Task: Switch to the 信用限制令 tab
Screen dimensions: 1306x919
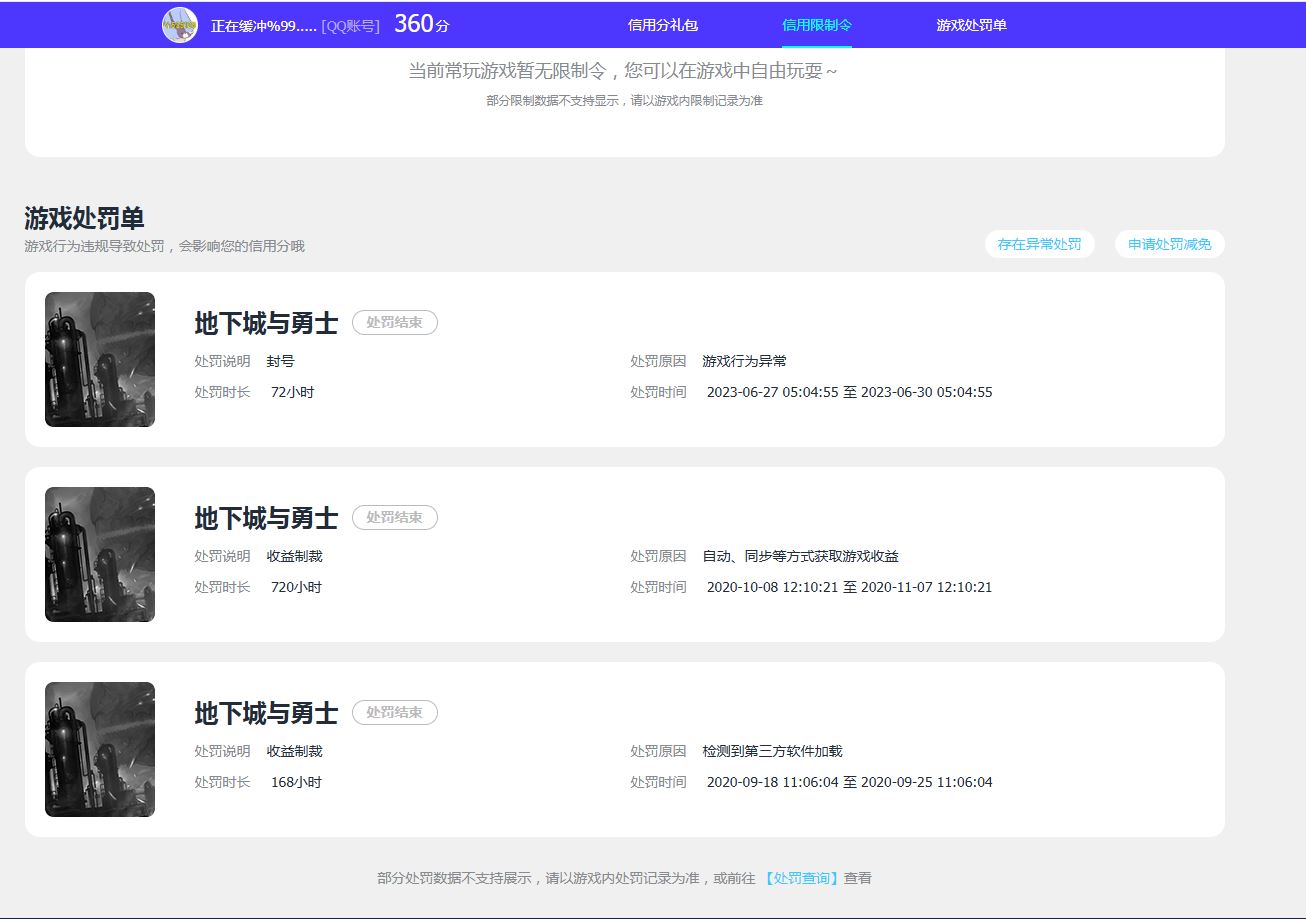Action: pyautogui.click(x=817, y=25)
